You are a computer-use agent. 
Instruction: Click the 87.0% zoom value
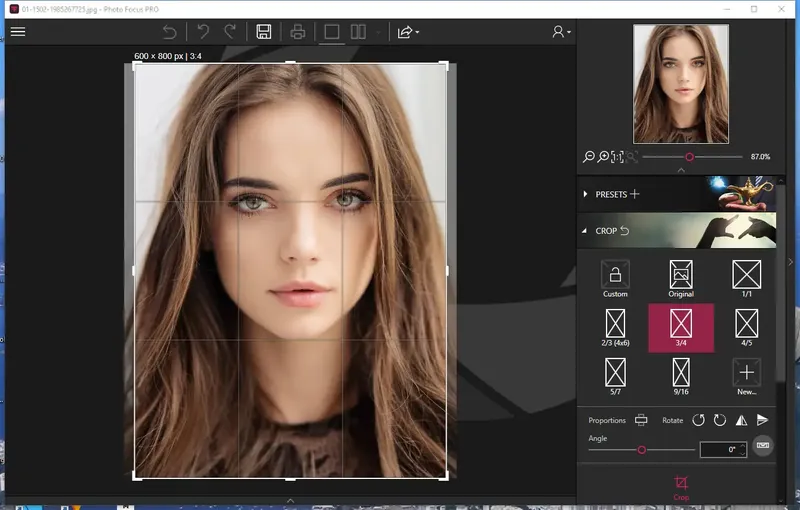(x=760, y=157)
